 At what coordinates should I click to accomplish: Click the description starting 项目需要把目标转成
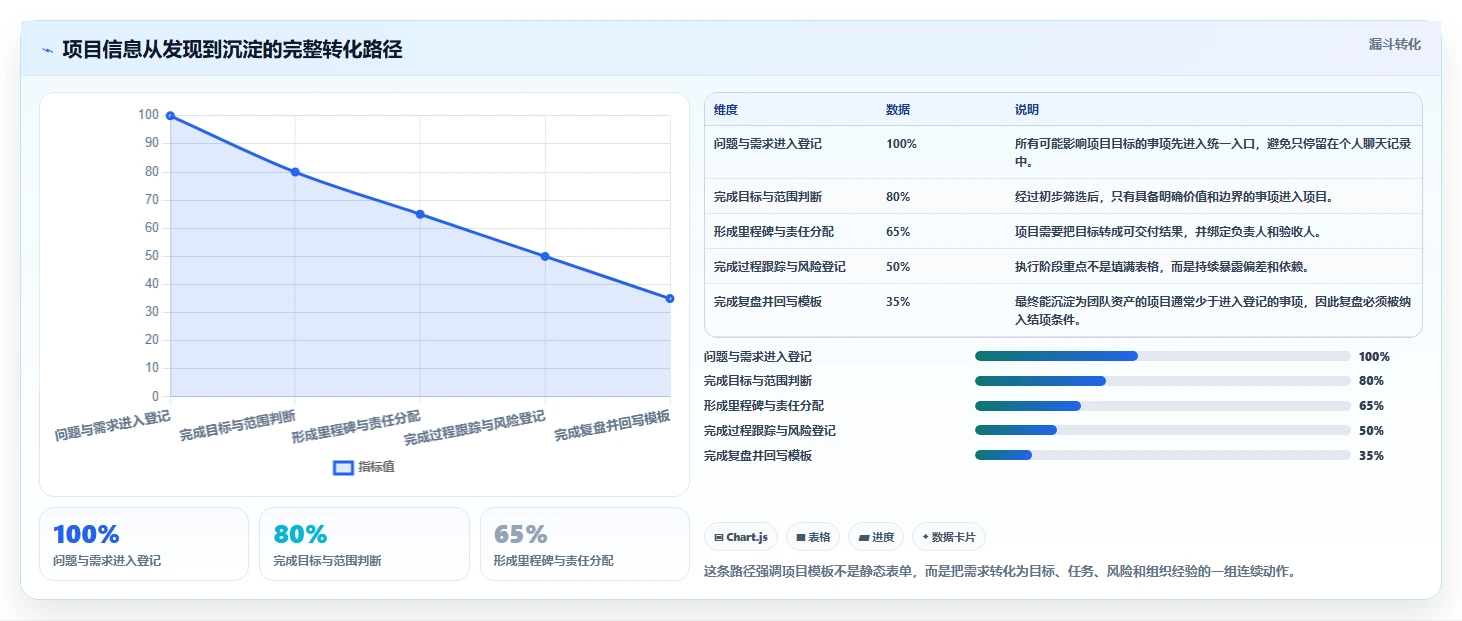1168,232
